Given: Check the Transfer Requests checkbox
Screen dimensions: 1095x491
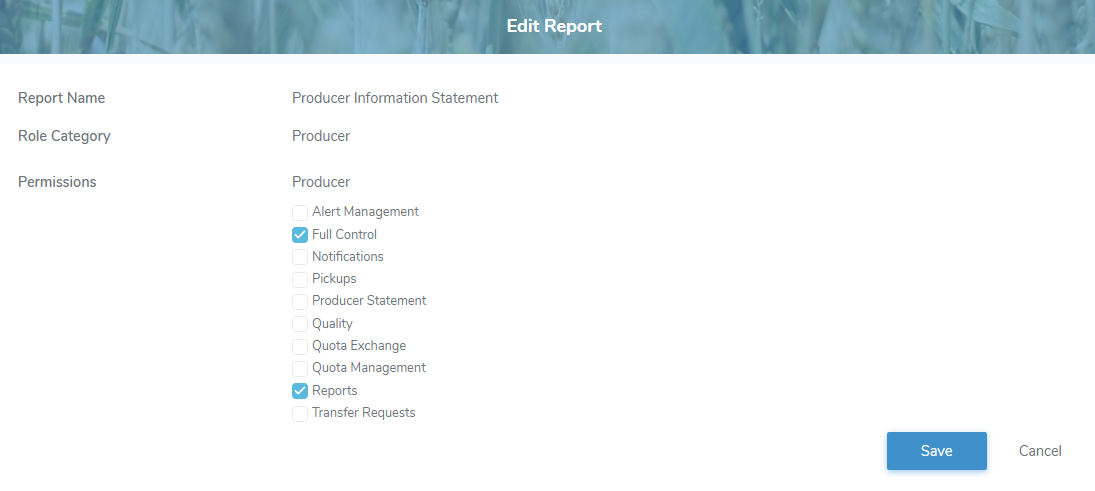Looking at the screenshot, I should (x=300, y=413).
